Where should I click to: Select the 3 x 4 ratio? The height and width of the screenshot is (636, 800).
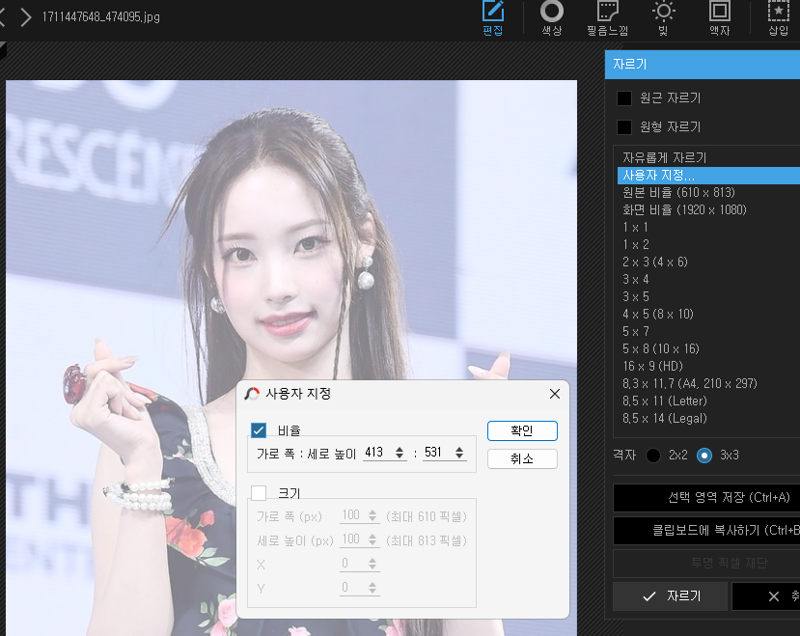point(709,279)
